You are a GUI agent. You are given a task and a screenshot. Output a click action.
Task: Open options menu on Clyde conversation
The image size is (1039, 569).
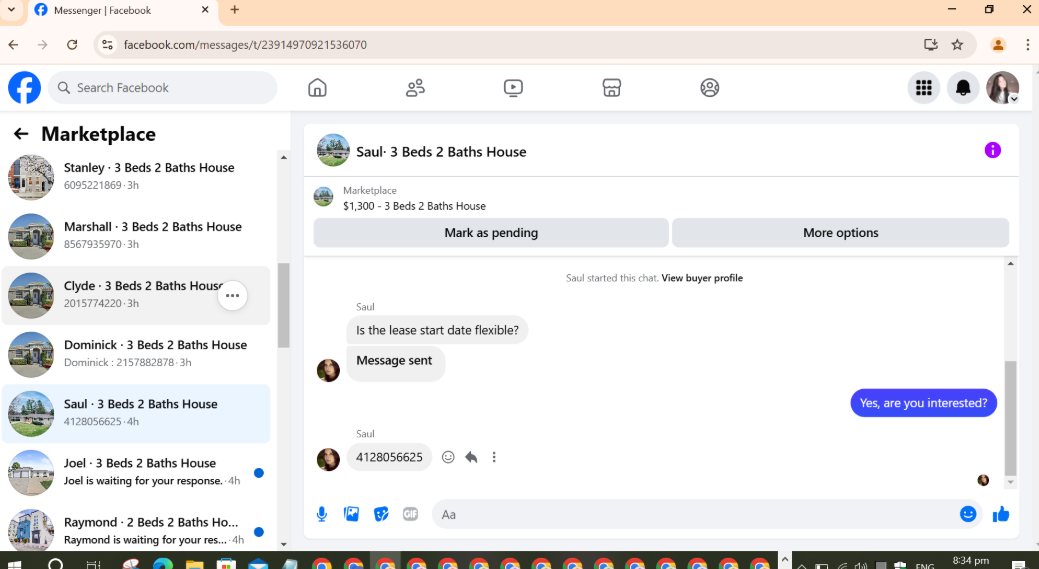coord(233,295)
